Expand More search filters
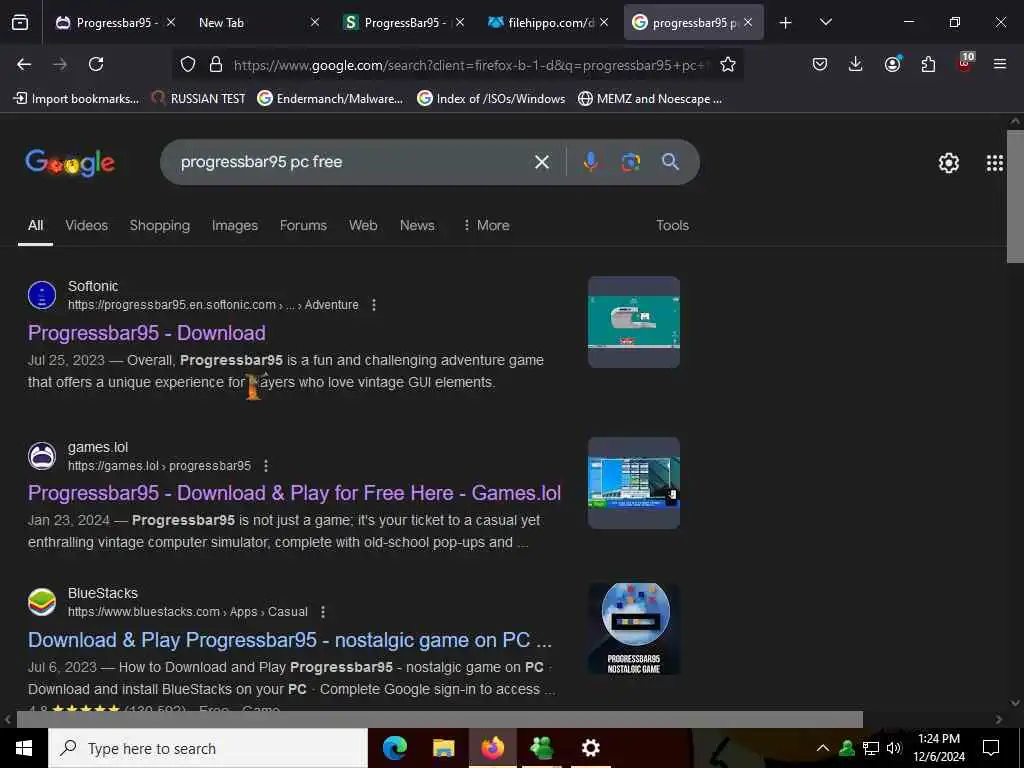Image resolution: width=1024 pixels, height=768 pixels. 486,225
